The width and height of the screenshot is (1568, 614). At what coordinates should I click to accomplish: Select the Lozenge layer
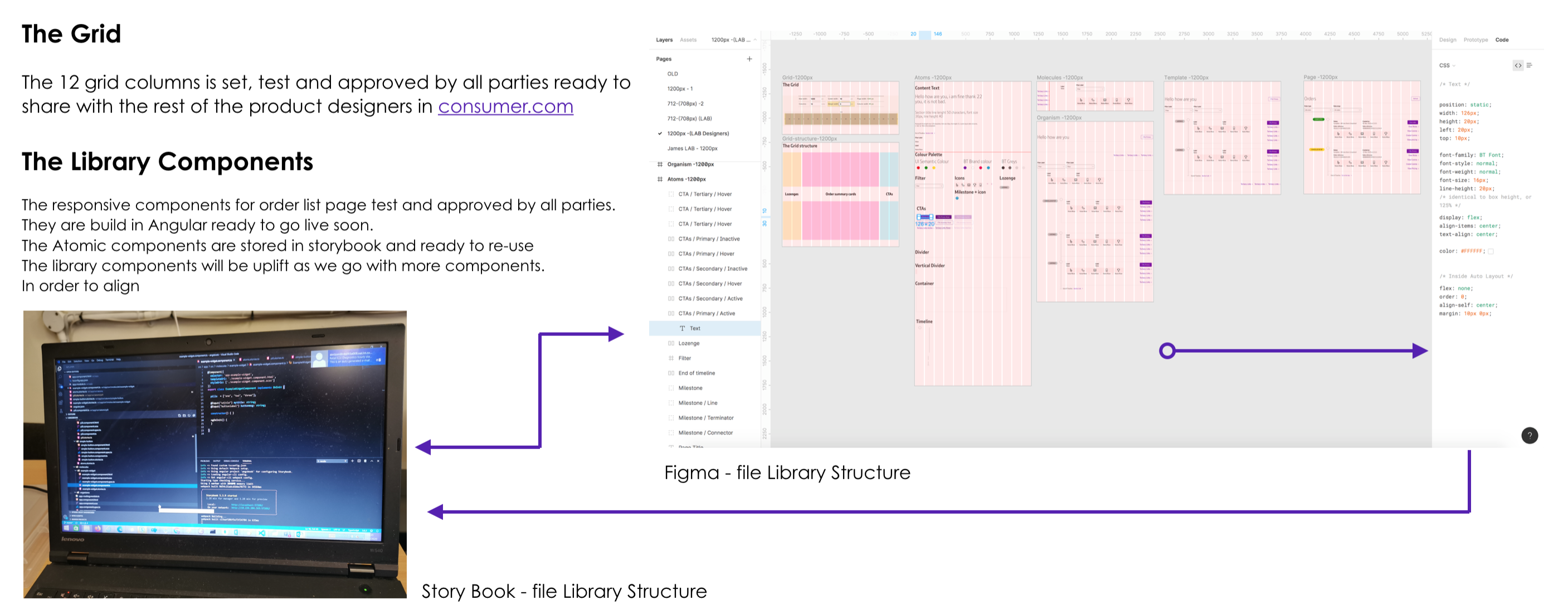click(688, 343)
